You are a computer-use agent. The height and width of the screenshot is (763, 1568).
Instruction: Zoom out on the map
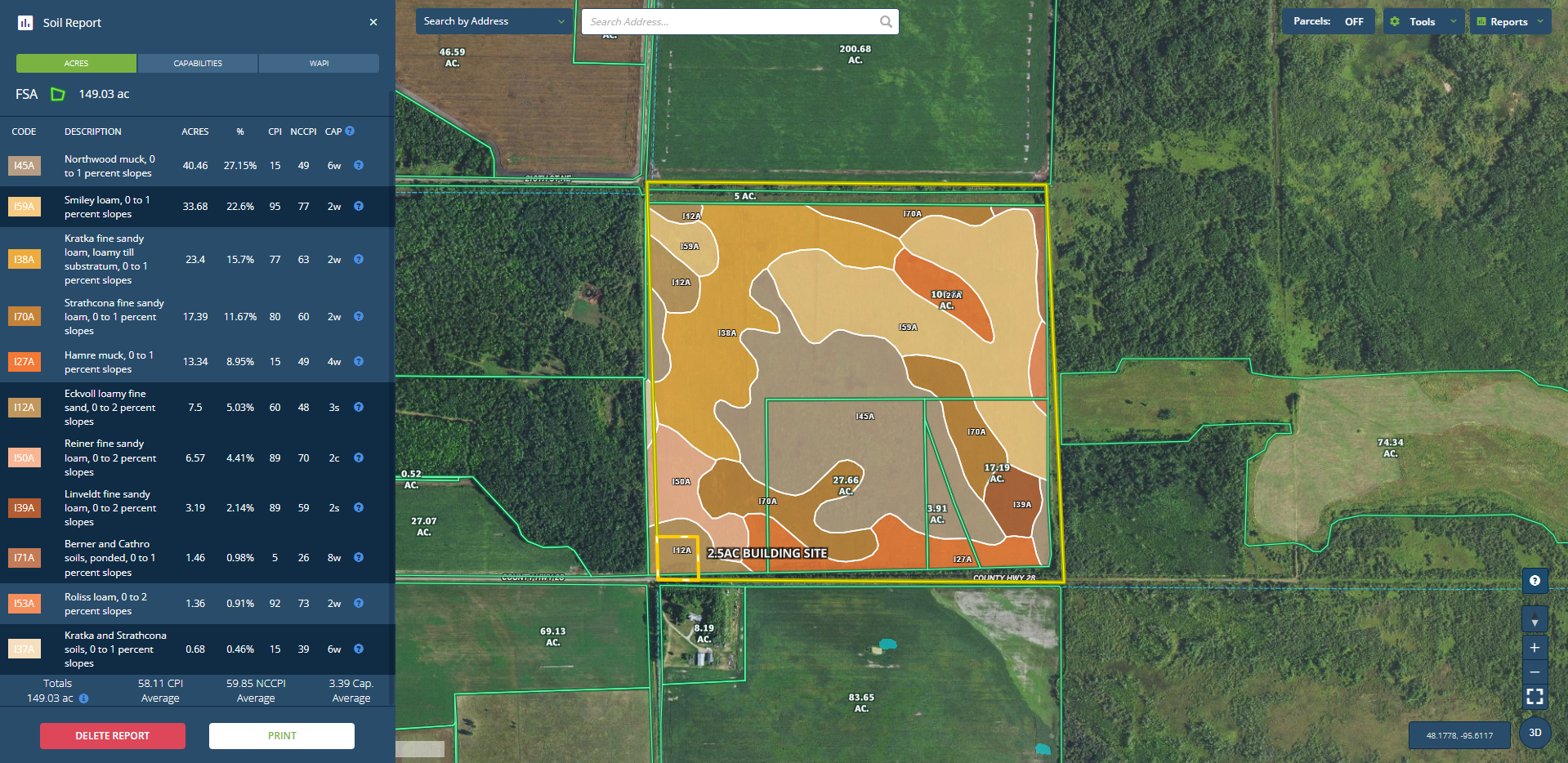1534,672
